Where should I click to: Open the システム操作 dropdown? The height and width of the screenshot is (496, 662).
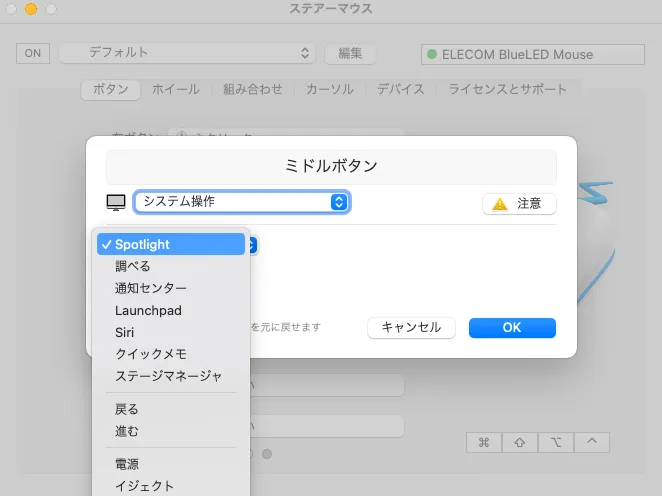241,202
